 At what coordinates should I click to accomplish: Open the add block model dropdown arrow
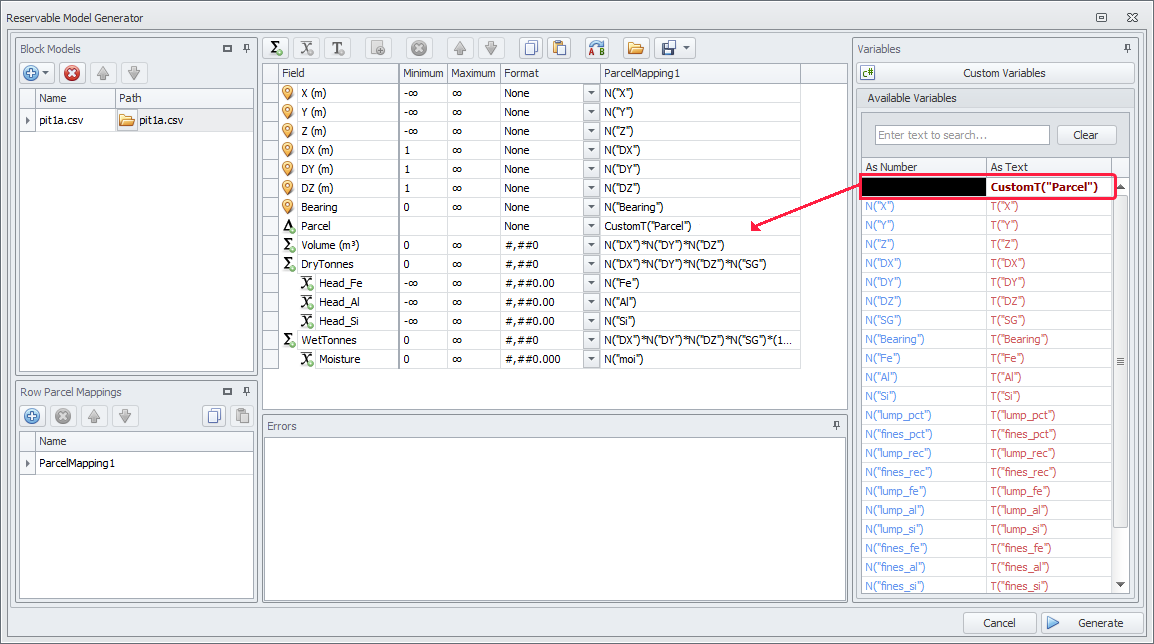click(x=46, y=73)
